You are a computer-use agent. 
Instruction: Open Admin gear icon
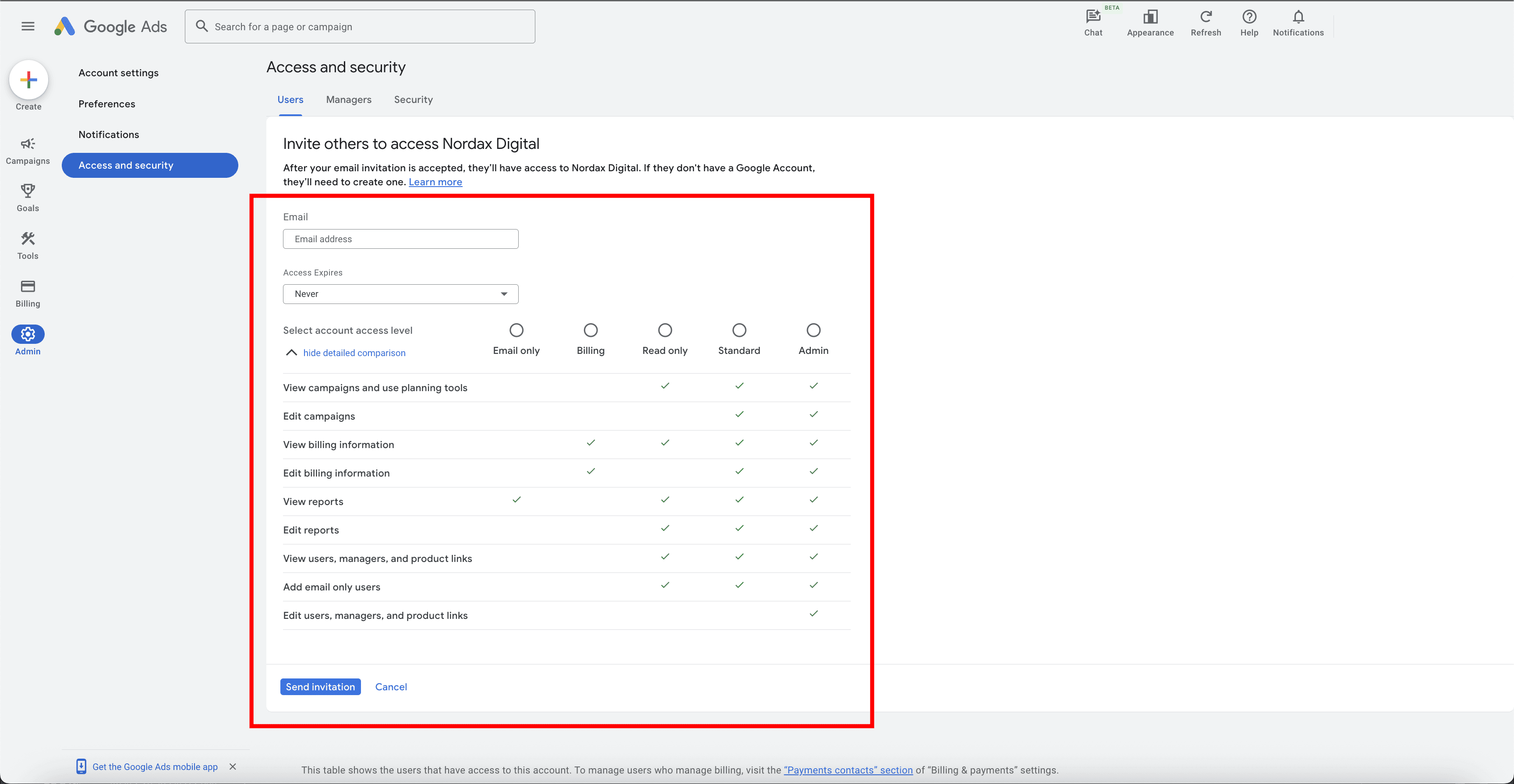coord(28,335)
